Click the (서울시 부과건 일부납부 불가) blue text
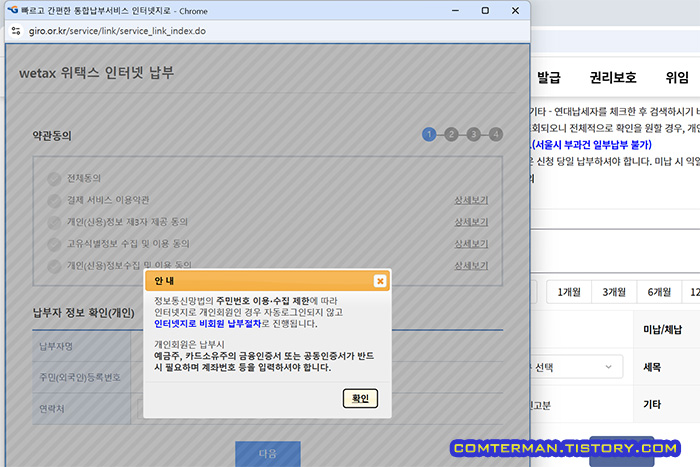The height and width of the screenshot is (467, 700). click(592, 145)
